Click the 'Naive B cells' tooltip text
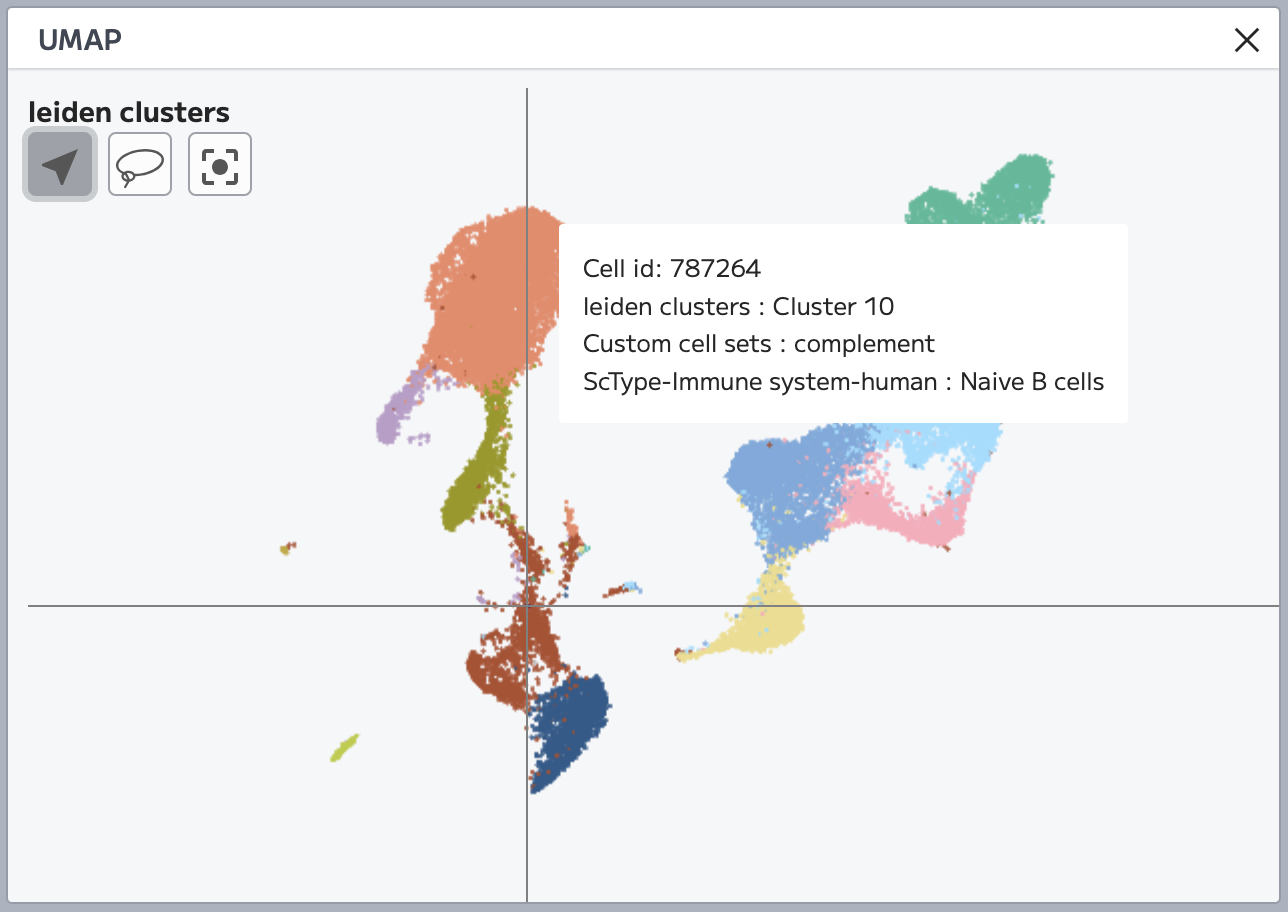Screen dimensions: 1288x912 click(x=1031, y=382)
